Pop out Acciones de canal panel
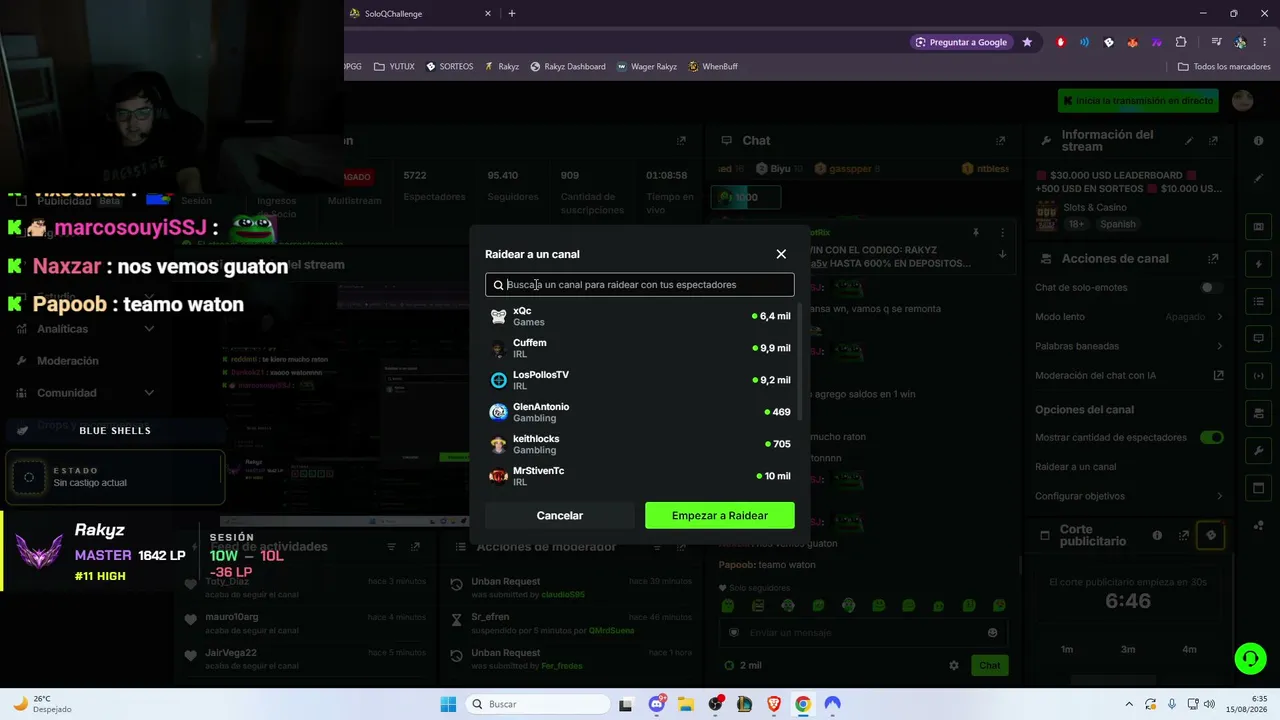Screen dimensions: 1280x720 (x=1213, y=259)
